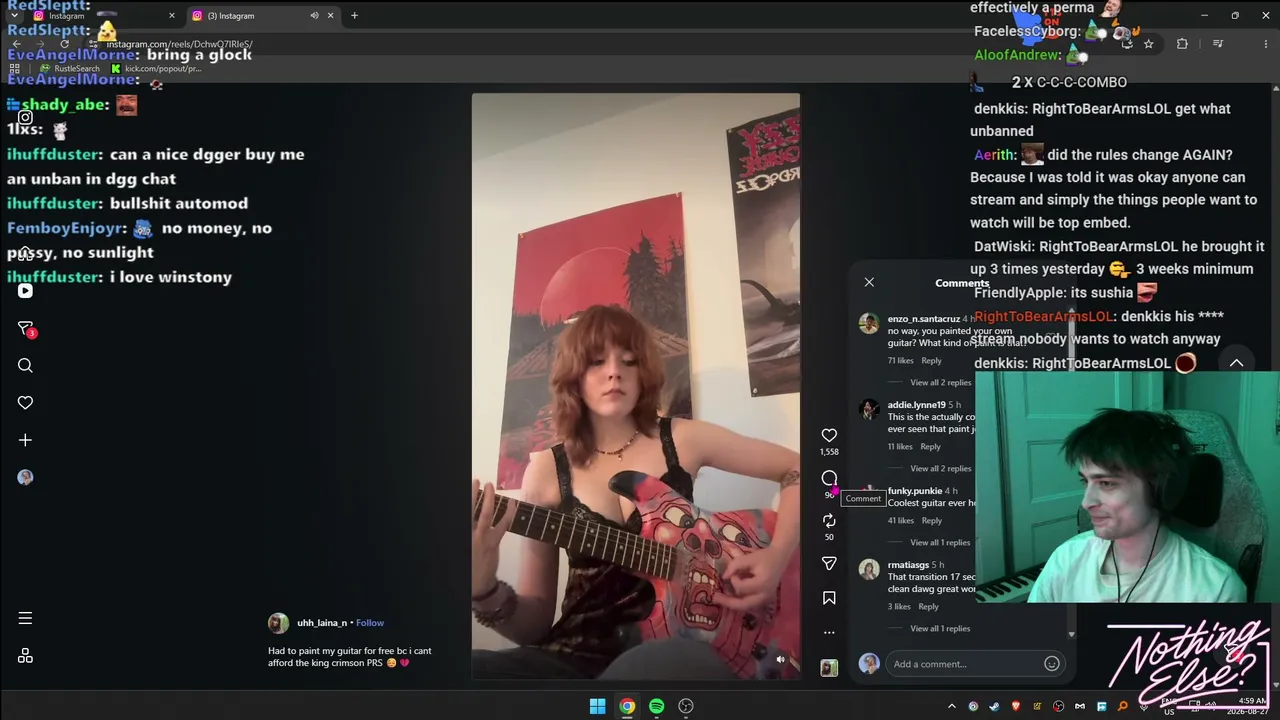This screenshot has height=720, width=1280.
Task: Open the Meta apps icon at sidebar bottom
Action: click(25, 656)
